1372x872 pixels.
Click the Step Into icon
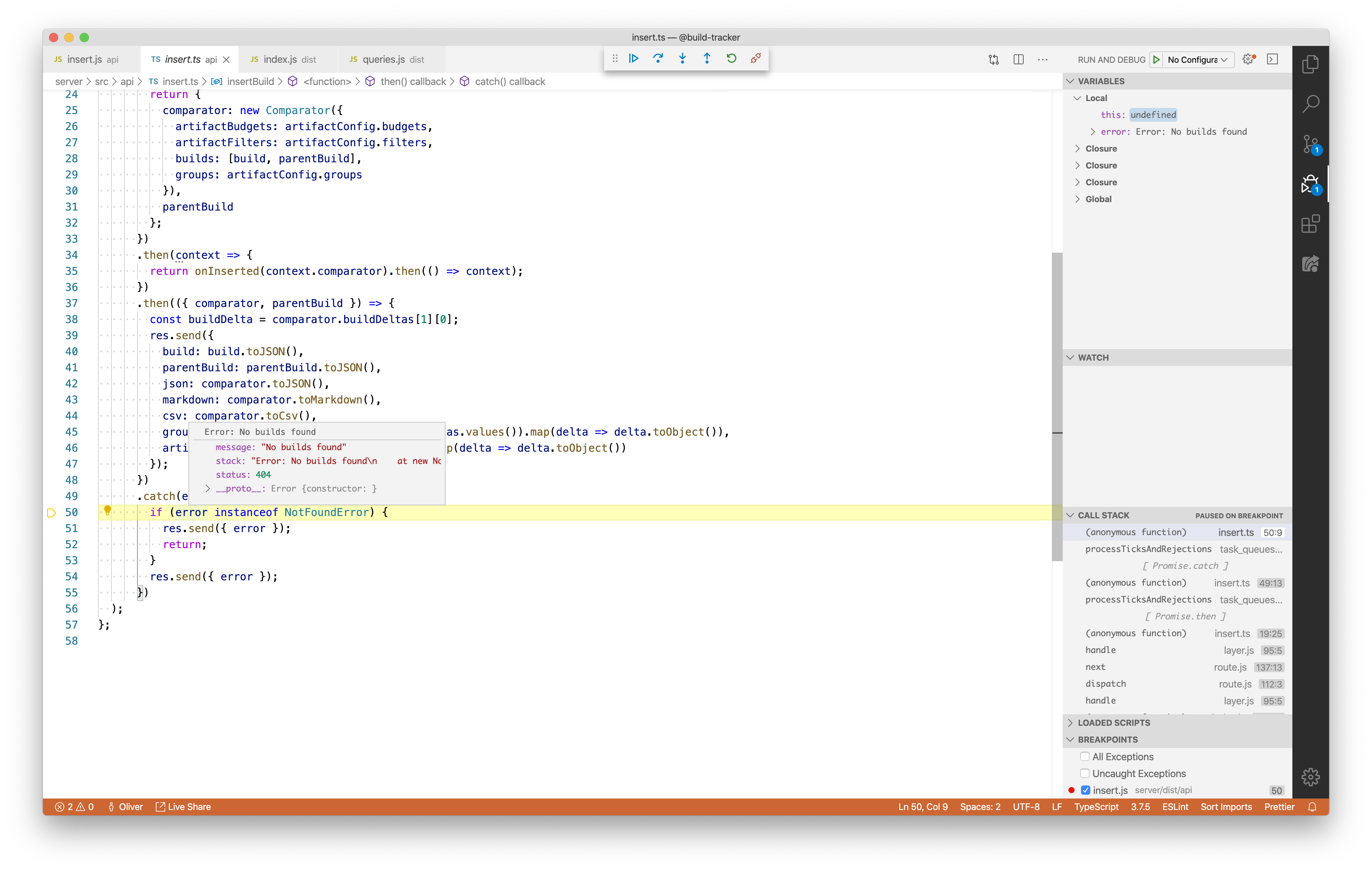(682, 58)
